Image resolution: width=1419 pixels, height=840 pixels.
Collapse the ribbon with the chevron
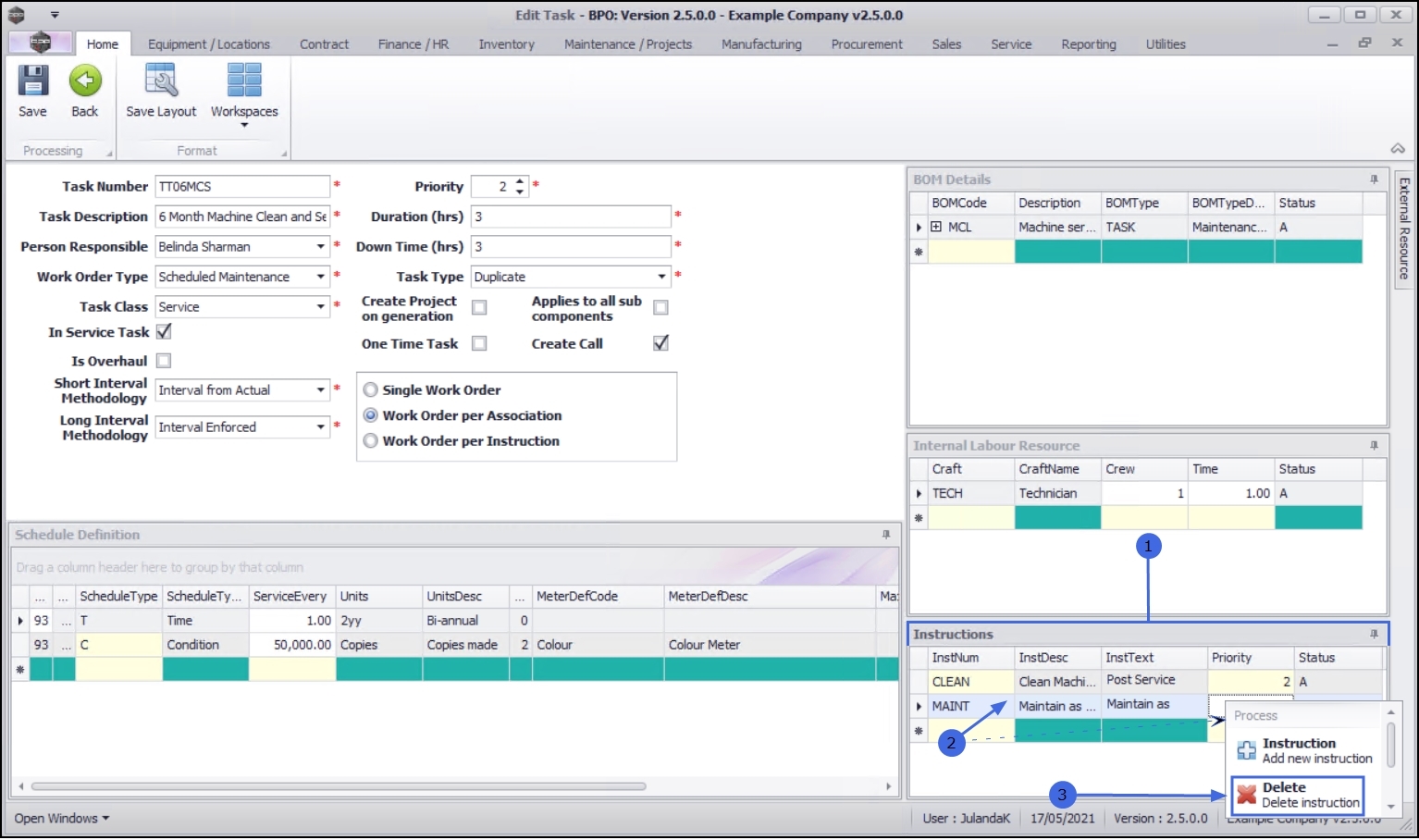click(x=1398, y=149)
